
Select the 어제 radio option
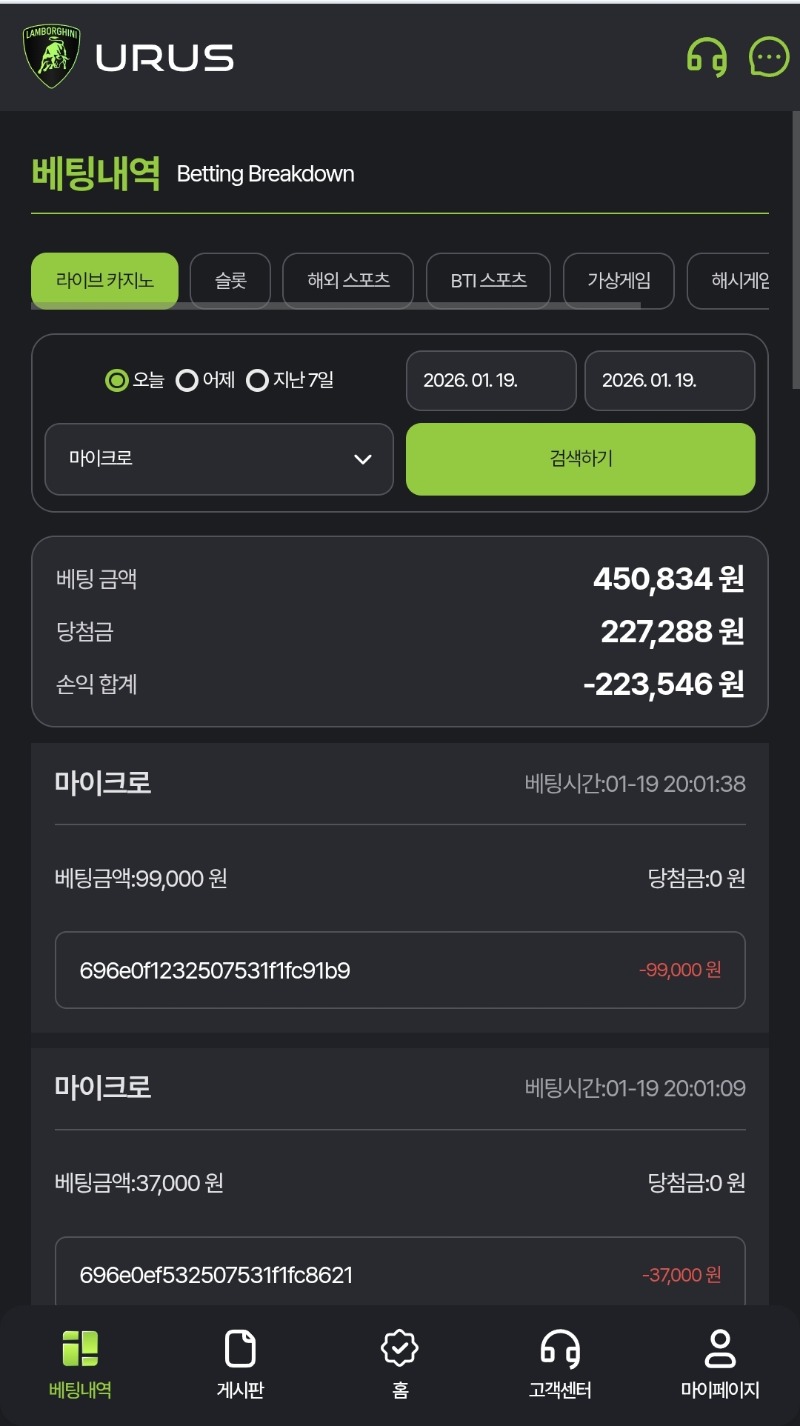(x=187, y=380)
